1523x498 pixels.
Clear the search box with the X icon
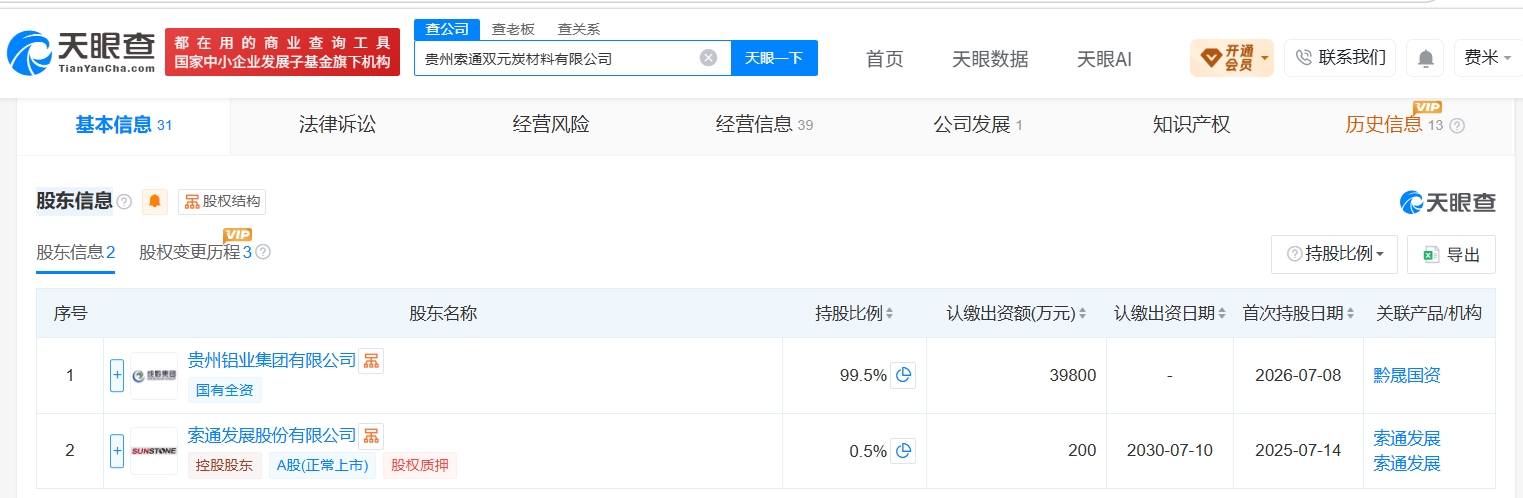[x=708, y=58]
